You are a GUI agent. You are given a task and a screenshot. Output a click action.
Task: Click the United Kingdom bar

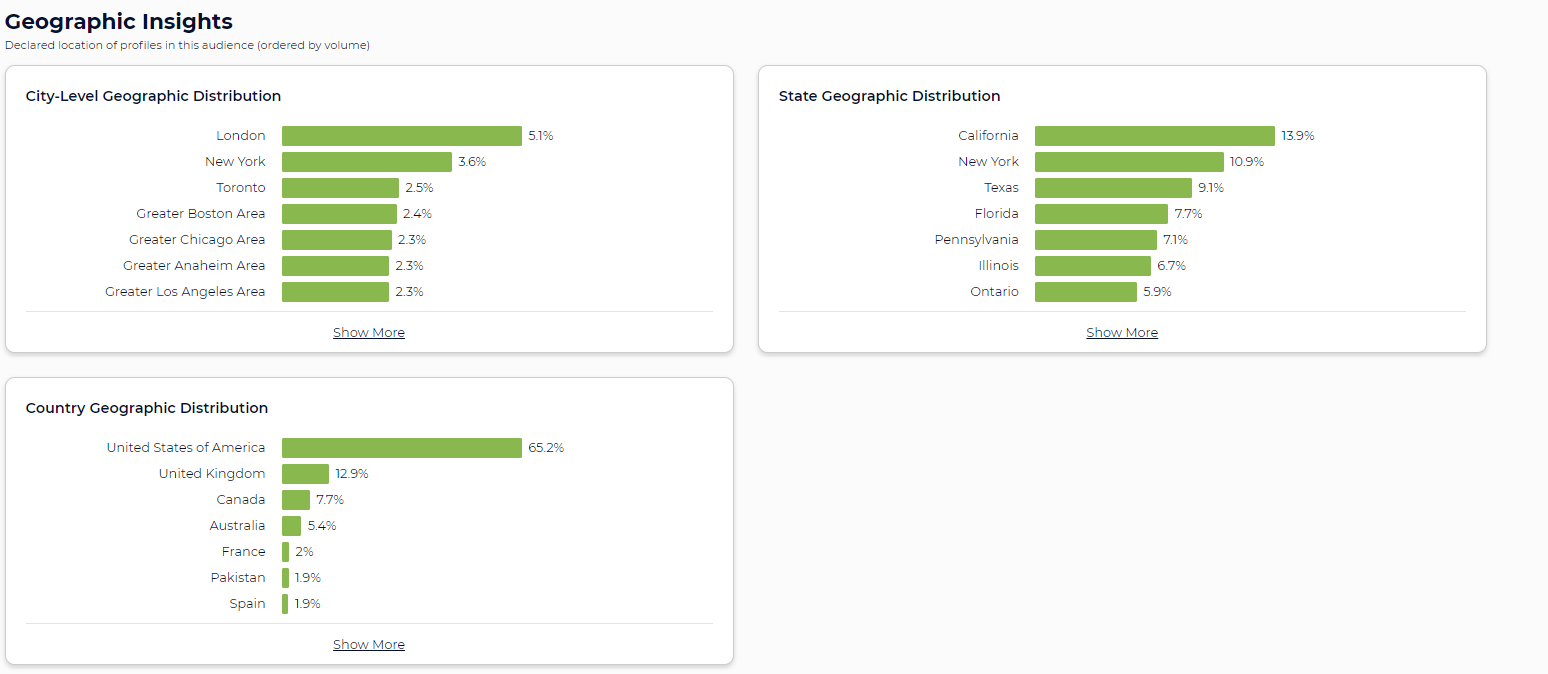(306, 473)
